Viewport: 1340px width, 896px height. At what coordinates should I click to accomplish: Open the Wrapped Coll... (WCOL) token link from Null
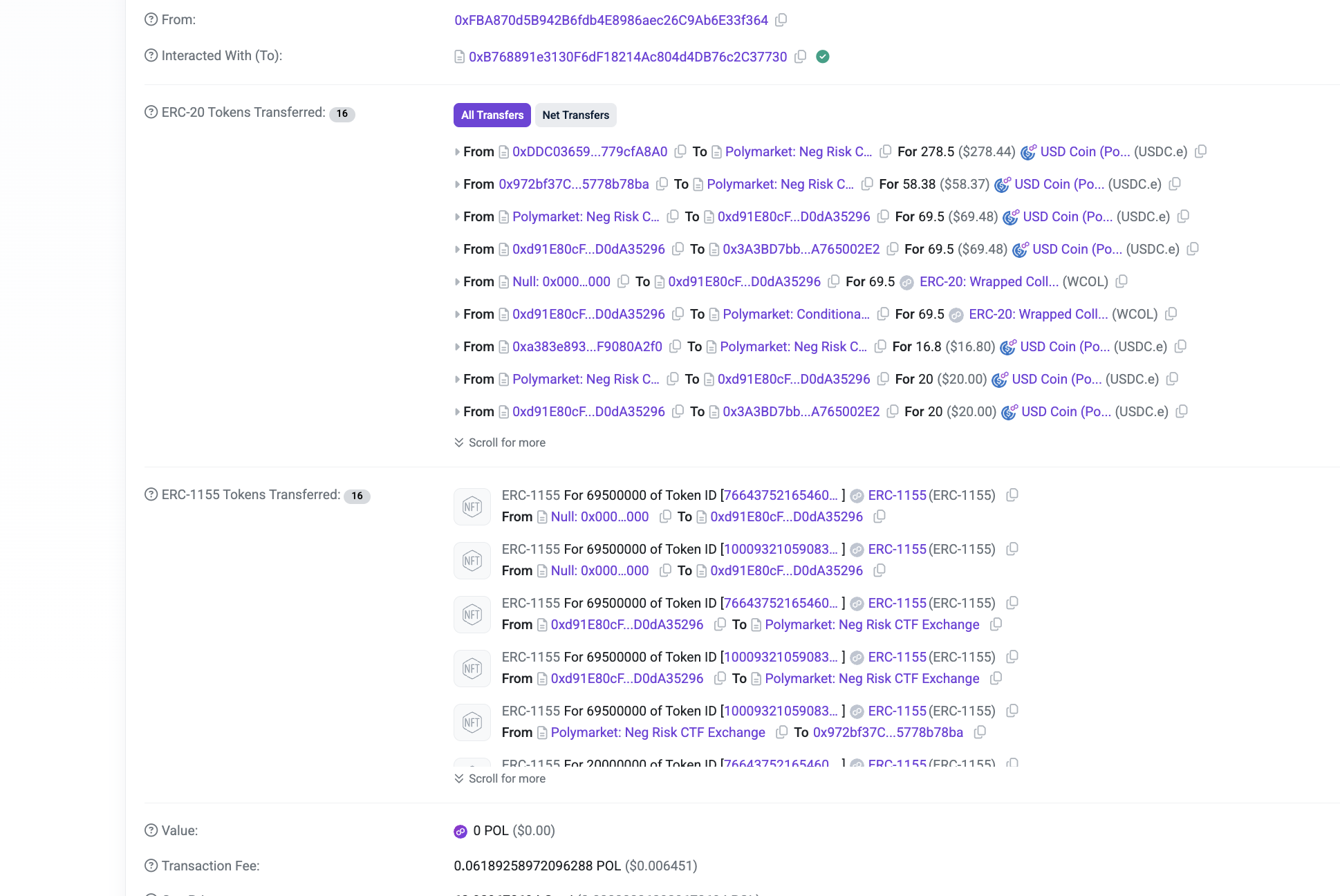click(988, 281)
